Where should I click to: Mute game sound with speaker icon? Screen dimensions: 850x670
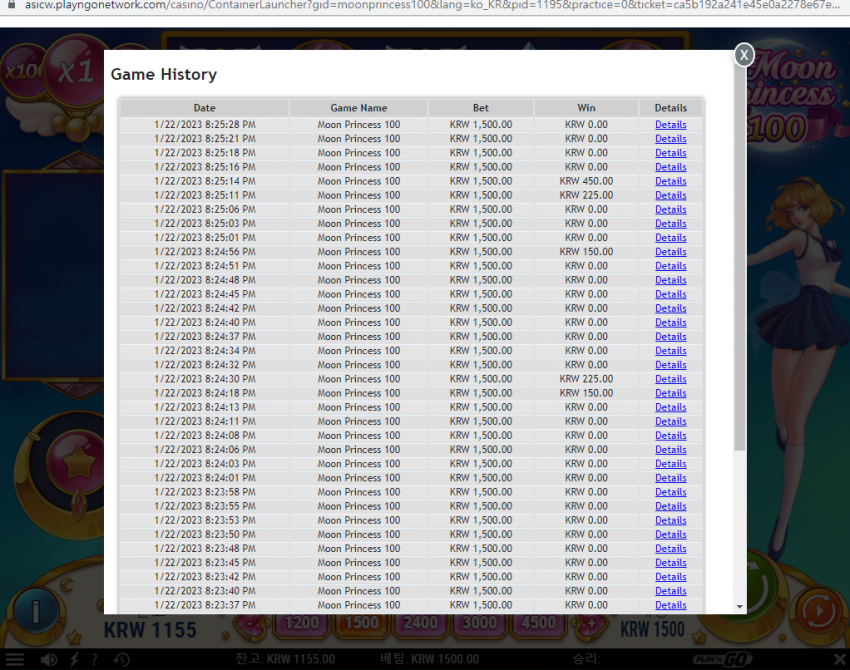tap(49, 659)
